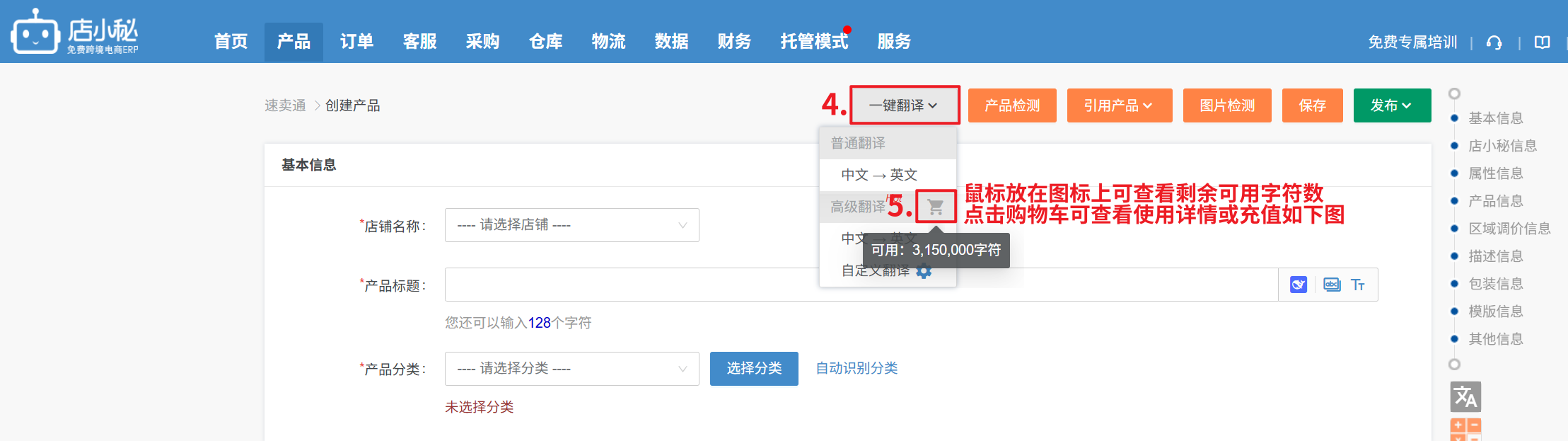Image resolution: width=1568 pixels, height=441 pixels.
Task: Click the 图片检测 button
Action: coord(1227,105)
